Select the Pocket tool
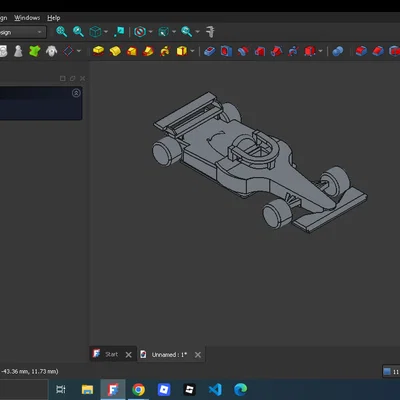The width and height of the screenshot is (400, 400). (x=210, y=51)
